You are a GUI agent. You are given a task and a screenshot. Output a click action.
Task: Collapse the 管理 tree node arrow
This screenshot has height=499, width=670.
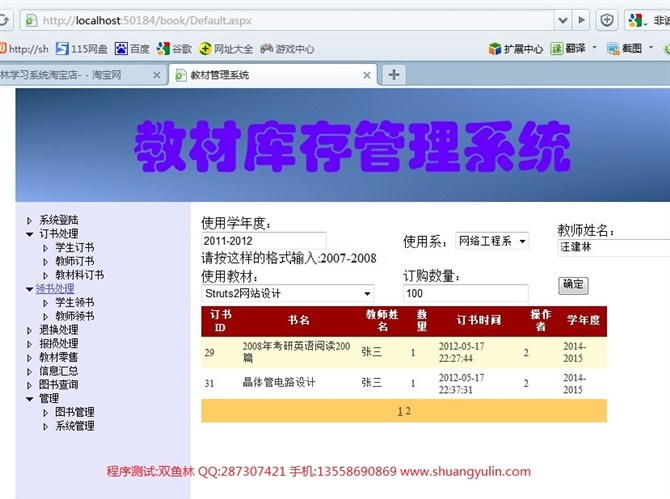[x=29, y=399]
